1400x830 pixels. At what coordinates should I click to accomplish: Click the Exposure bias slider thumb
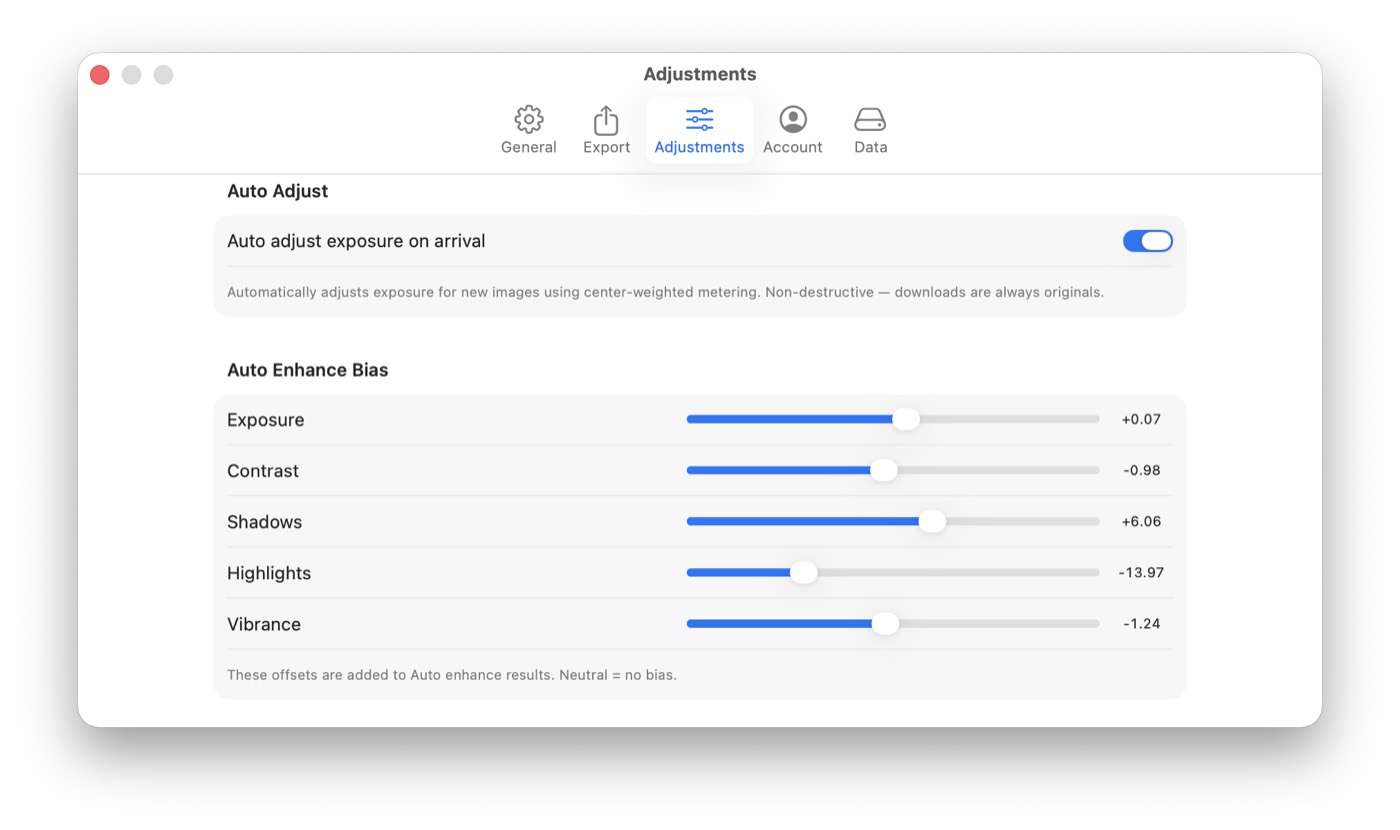[x=905, y=419]
